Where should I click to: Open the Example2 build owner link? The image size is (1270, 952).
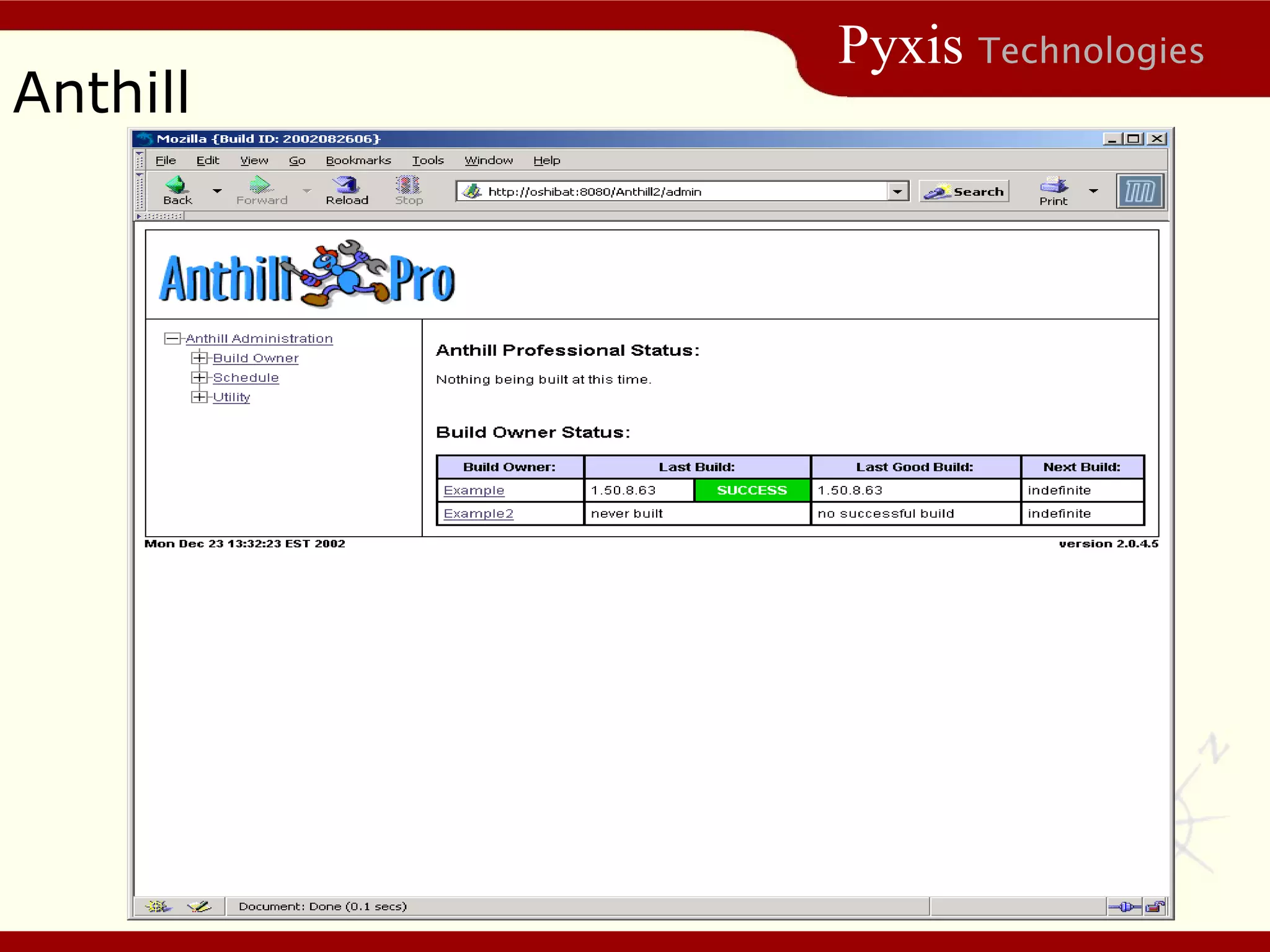click(x=478, y=514)
